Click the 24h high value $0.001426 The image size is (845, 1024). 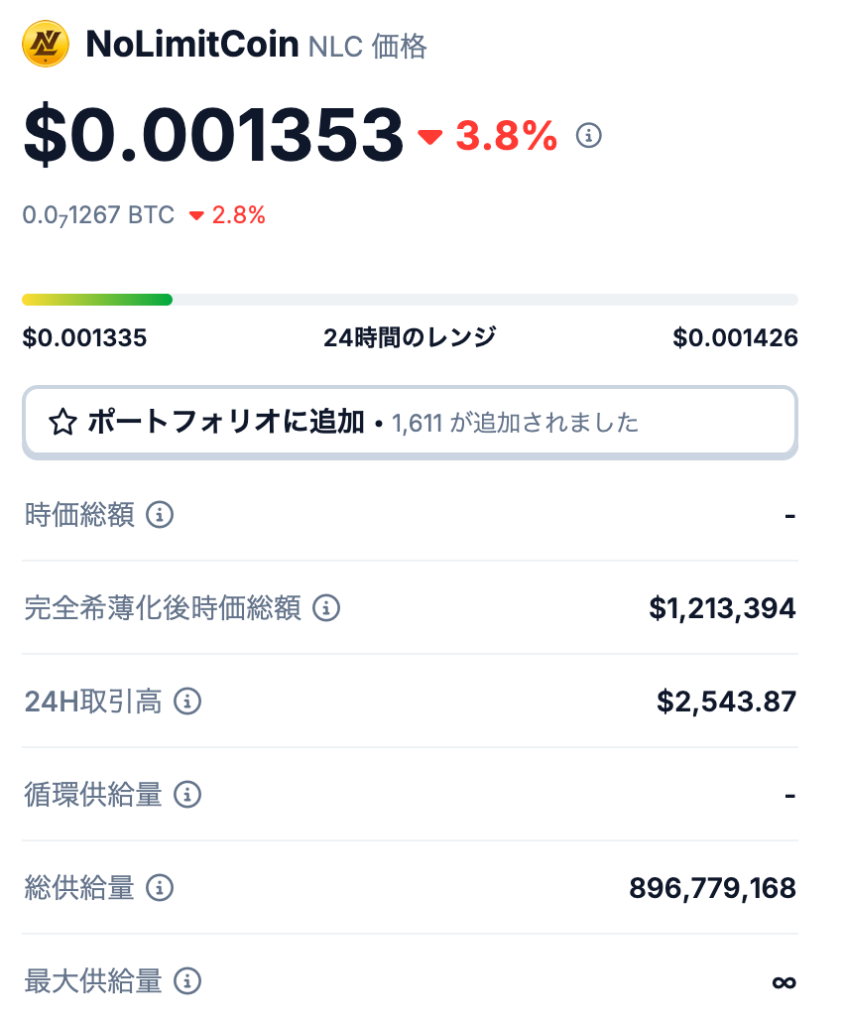735,338
